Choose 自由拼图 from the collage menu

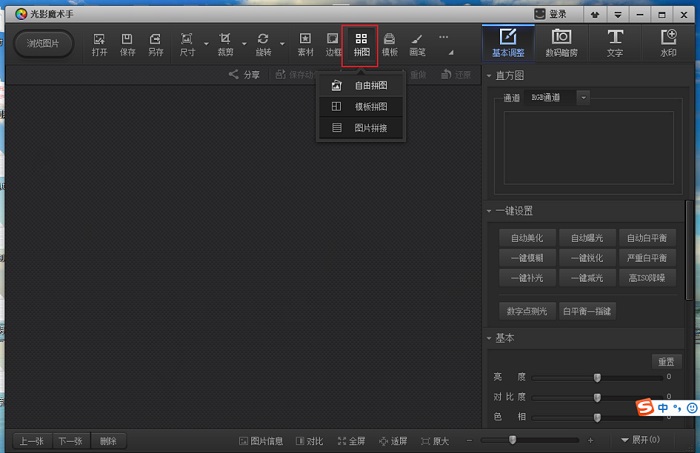point(361,85)
